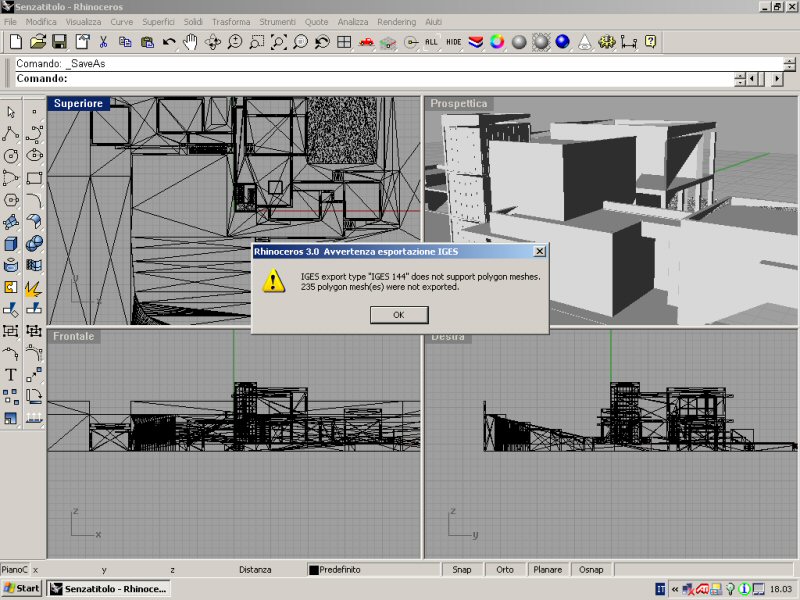The image size is (800, 600).
Task: Select the box solid tool in the sidebar
Action: [11, 244]
